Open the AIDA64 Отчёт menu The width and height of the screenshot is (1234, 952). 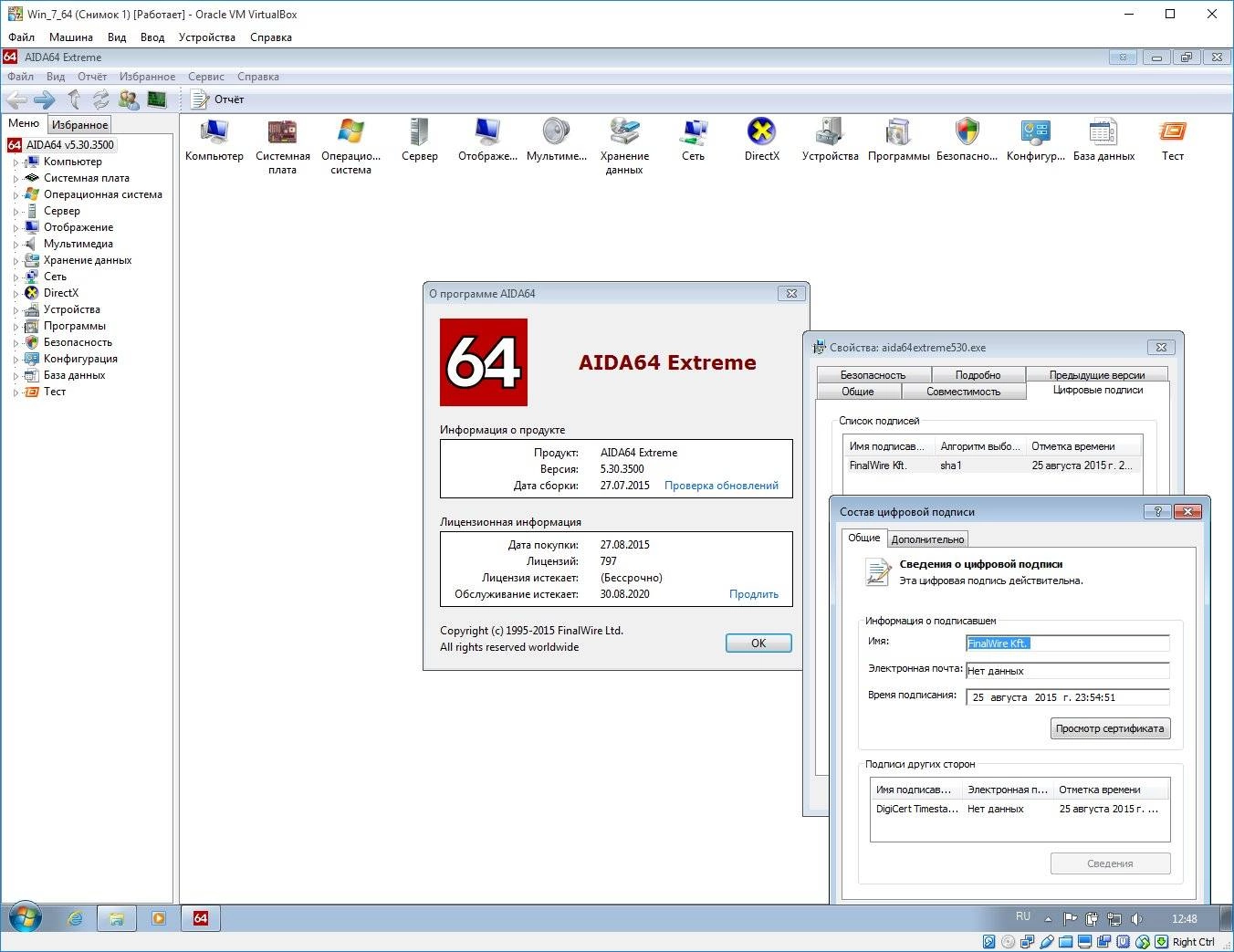pyautogui.click(x=92, y=77)
